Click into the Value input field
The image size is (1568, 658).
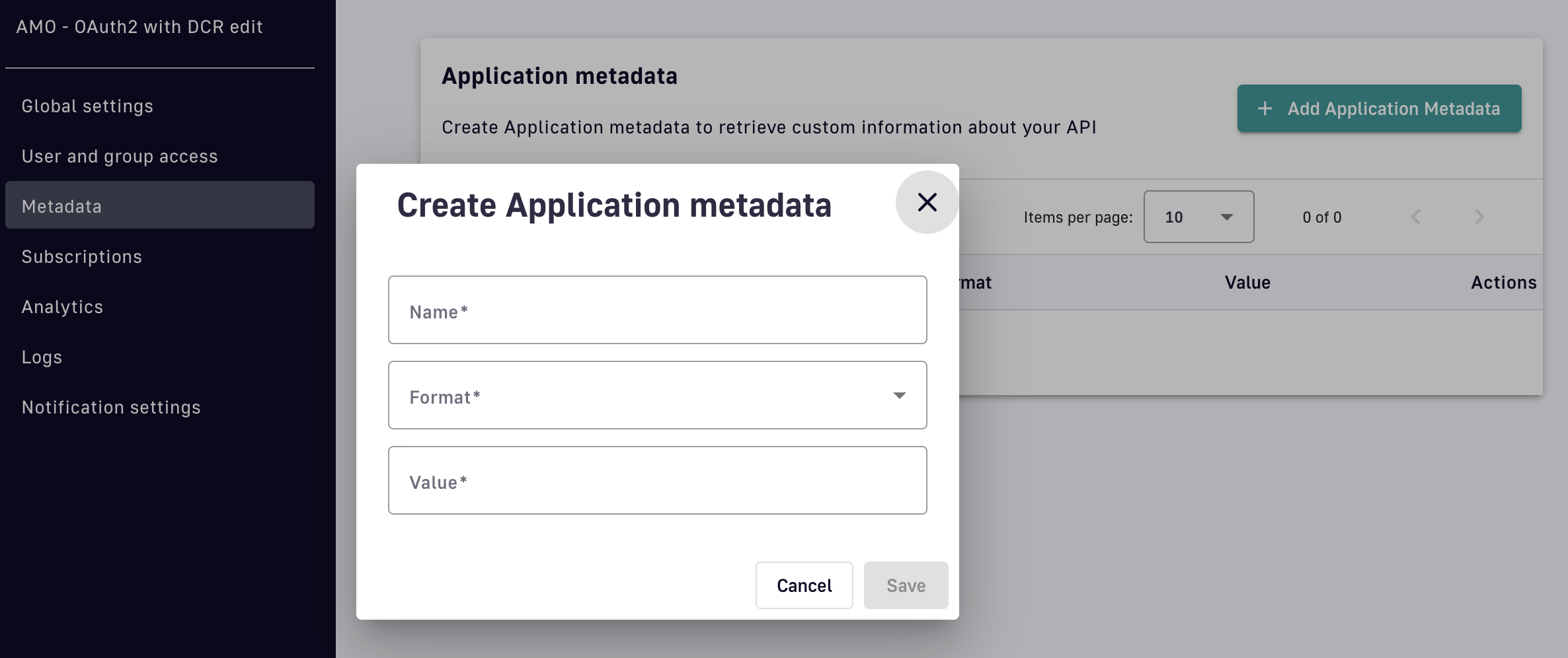(657, 481)
